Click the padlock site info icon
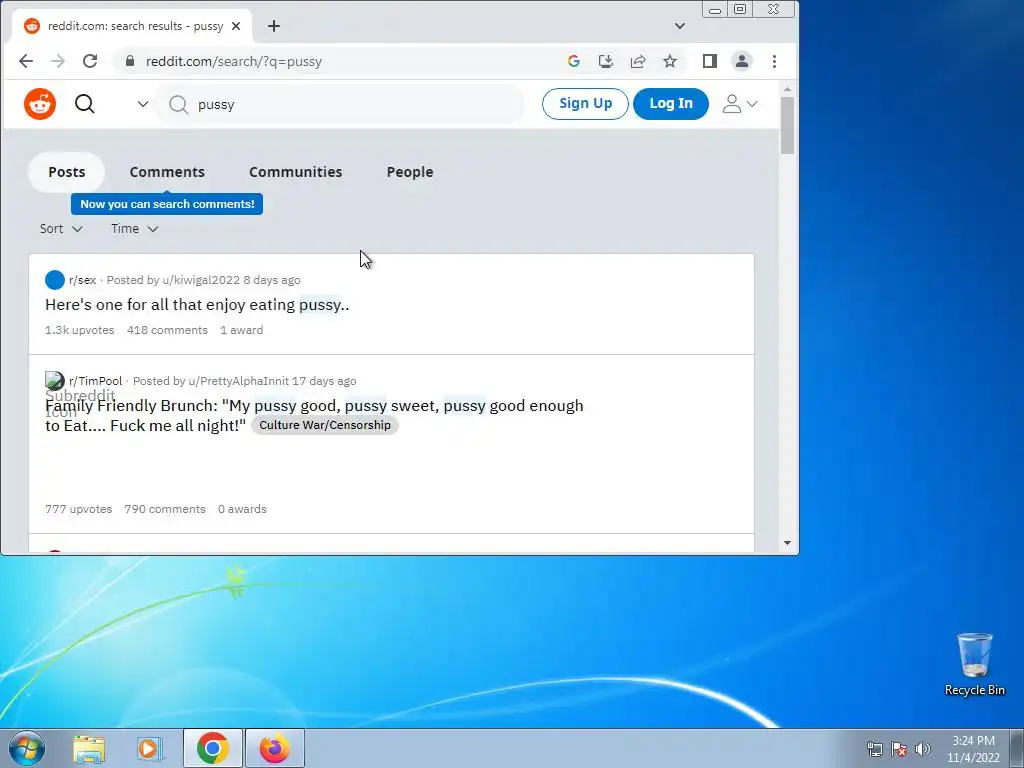 130,61
